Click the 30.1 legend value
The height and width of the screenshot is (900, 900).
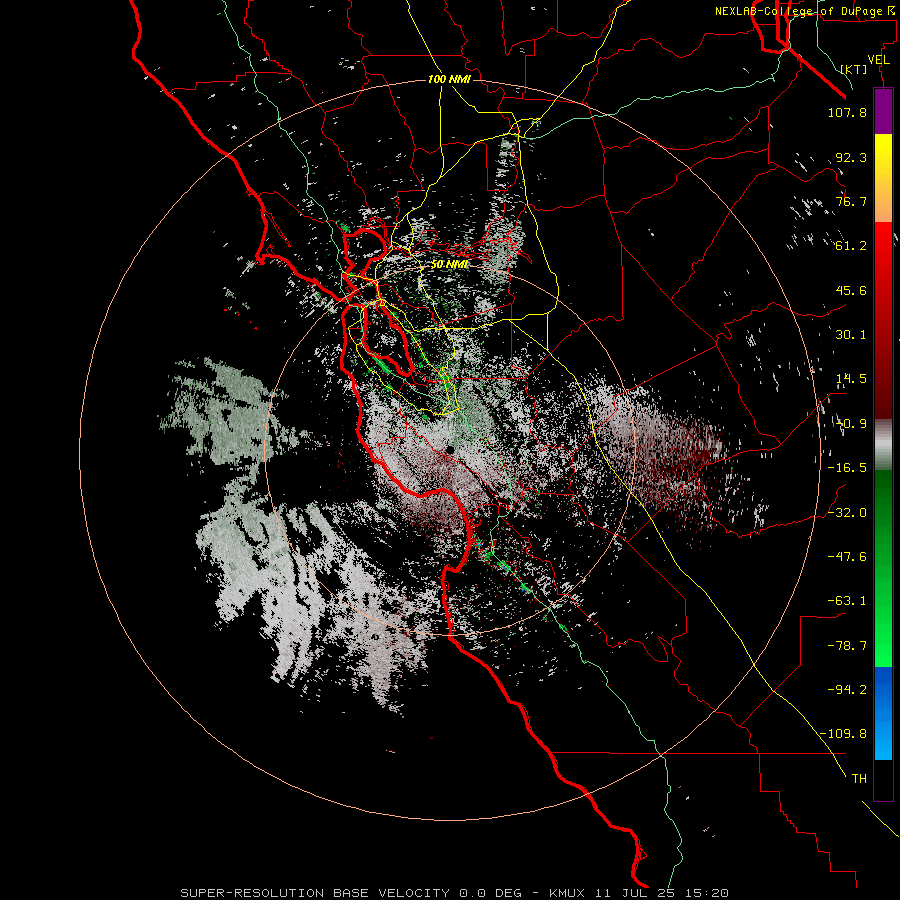point(851,335)
